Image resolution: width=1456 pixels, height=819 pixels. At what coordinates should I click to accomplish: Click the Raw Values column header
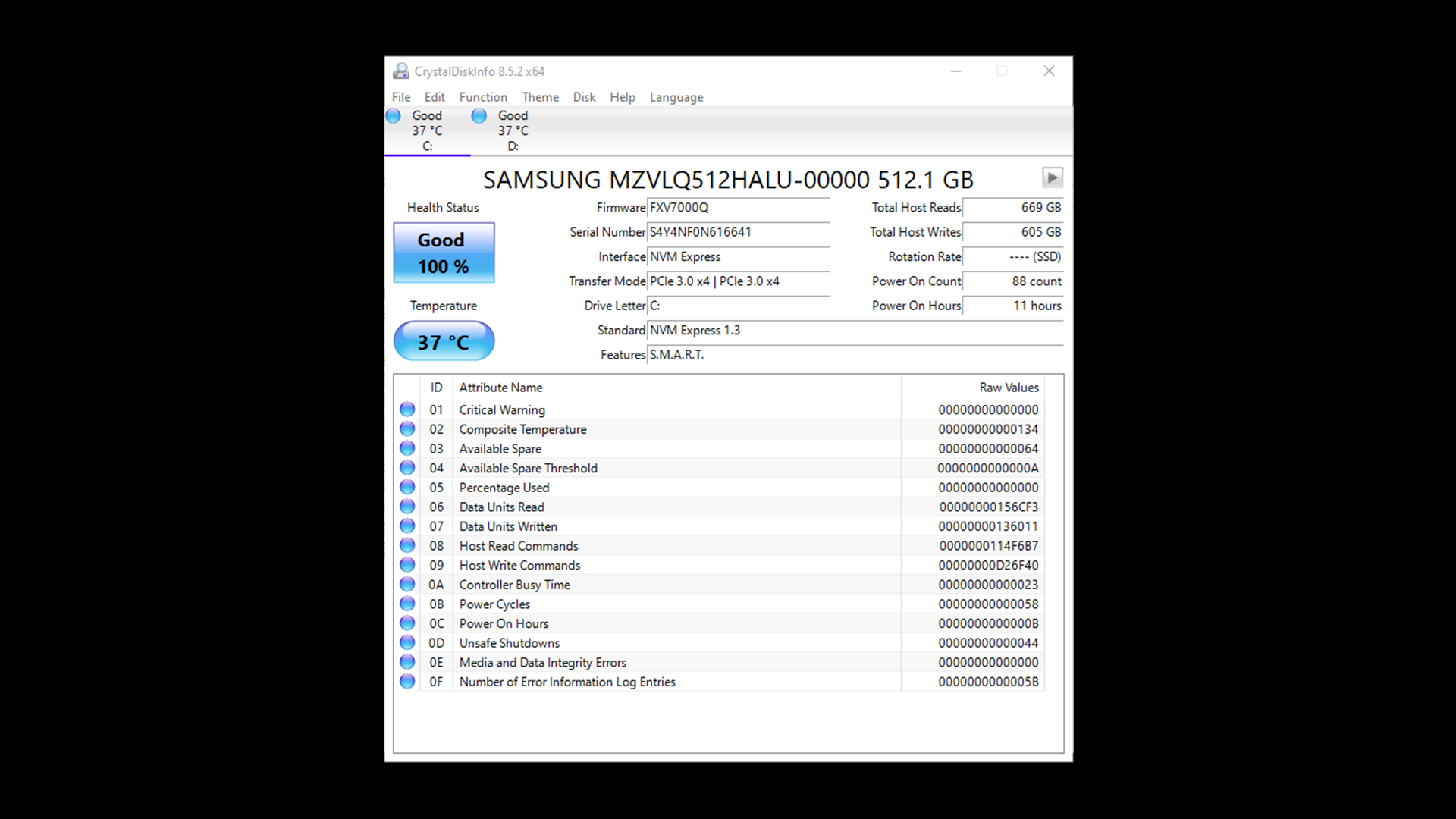pyautogui.click(x=1008, y=388)
